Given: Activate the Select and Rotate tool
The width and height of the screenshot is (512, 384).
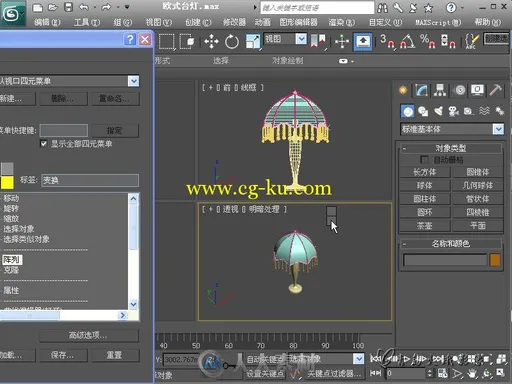Looking at the screenshot, I should click(x=232, y=42).
